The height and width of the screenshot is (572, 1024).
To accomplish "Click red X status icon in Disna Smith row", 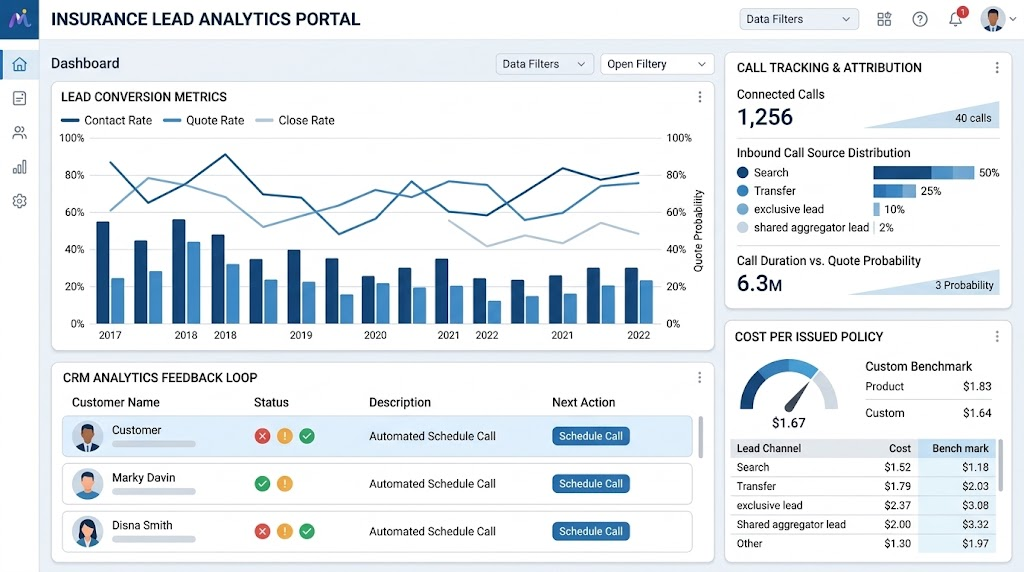I will [x=263, y=532].
